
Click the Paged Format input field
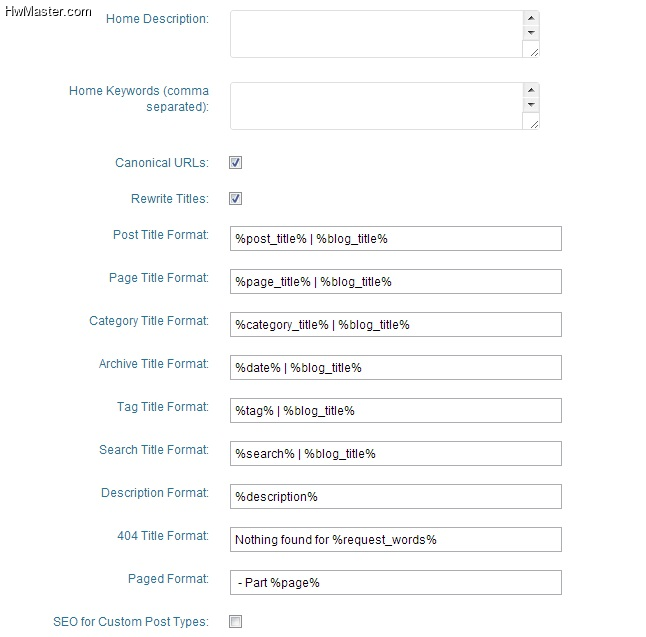pos(396,583)
